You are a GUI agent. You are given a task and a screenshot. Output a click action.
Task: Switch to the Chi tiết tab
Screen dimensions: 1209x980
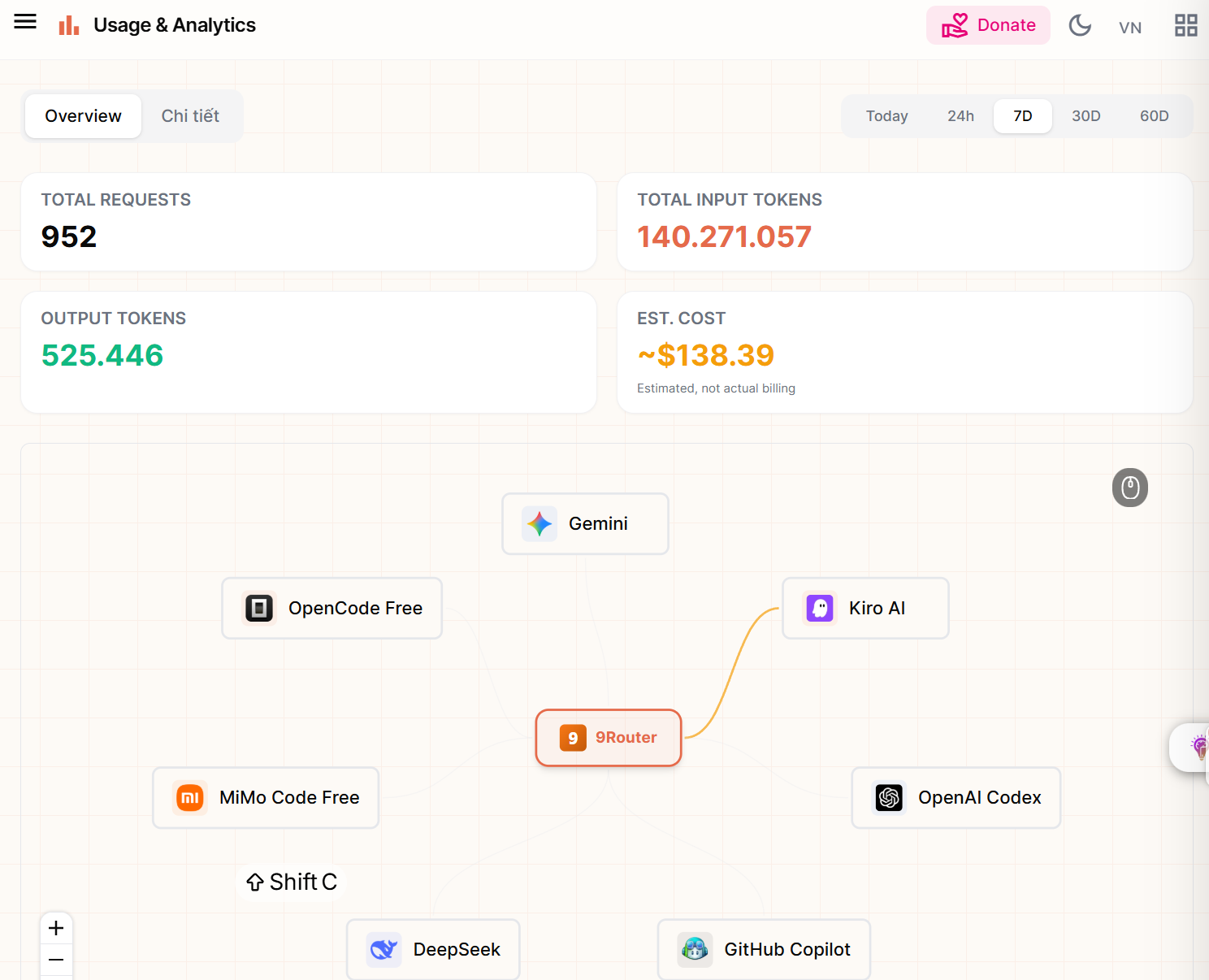click(190, 116)
